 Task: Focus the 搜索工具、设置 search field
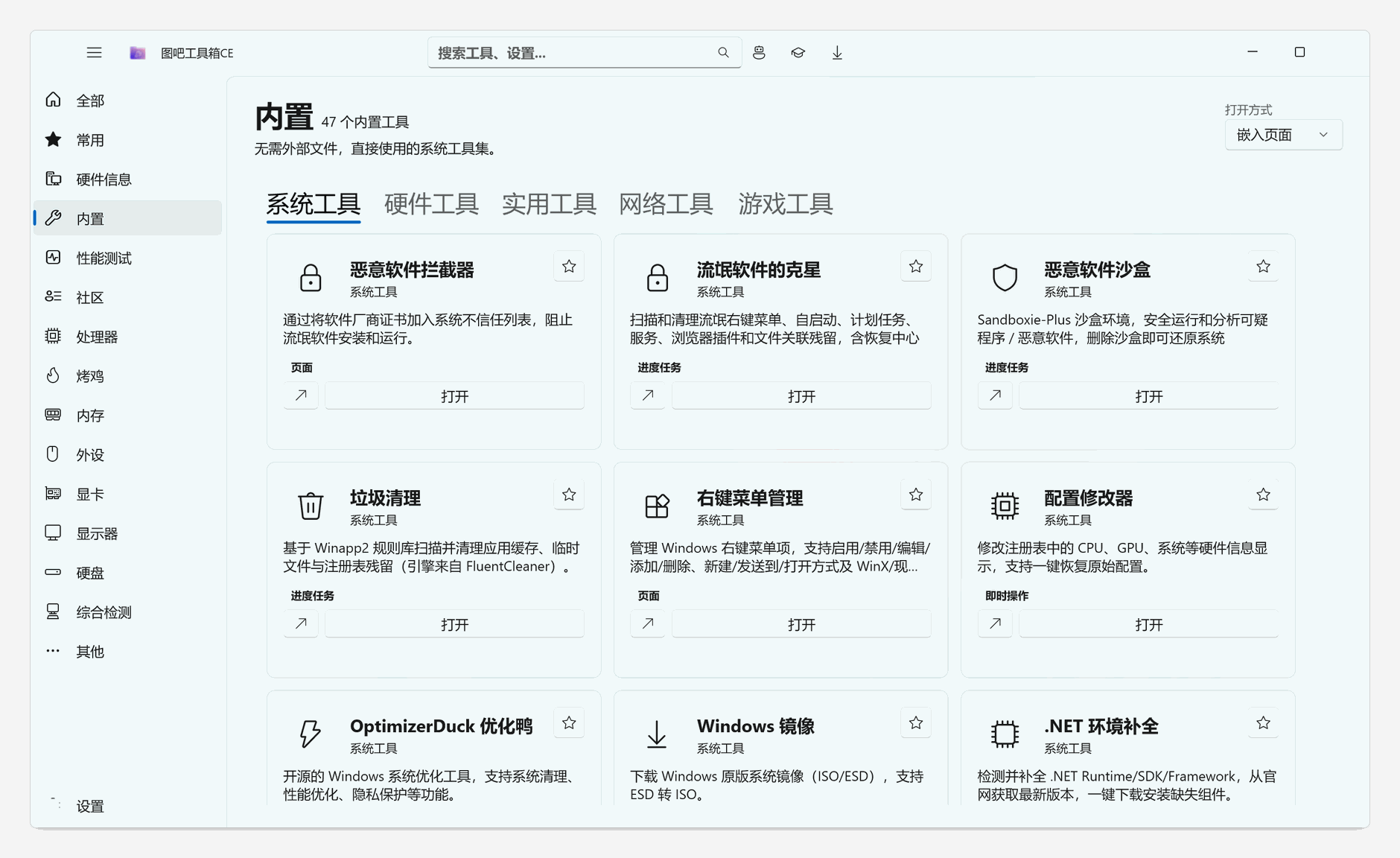[x=584, y=53]
